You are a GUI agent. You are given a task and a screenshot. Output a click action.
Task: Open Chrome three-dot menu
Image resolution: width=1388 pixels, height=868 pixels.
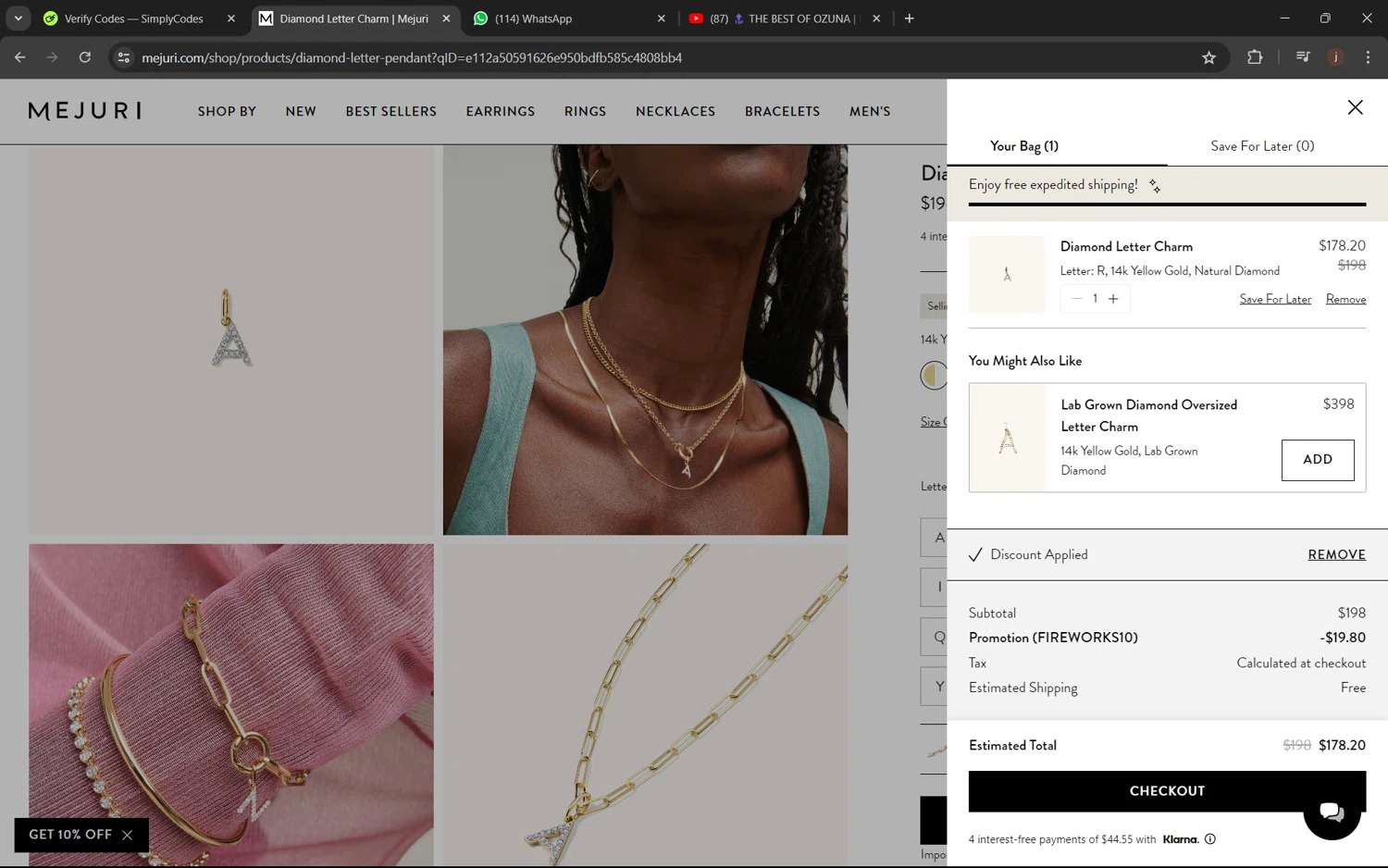pos(1368,57)
